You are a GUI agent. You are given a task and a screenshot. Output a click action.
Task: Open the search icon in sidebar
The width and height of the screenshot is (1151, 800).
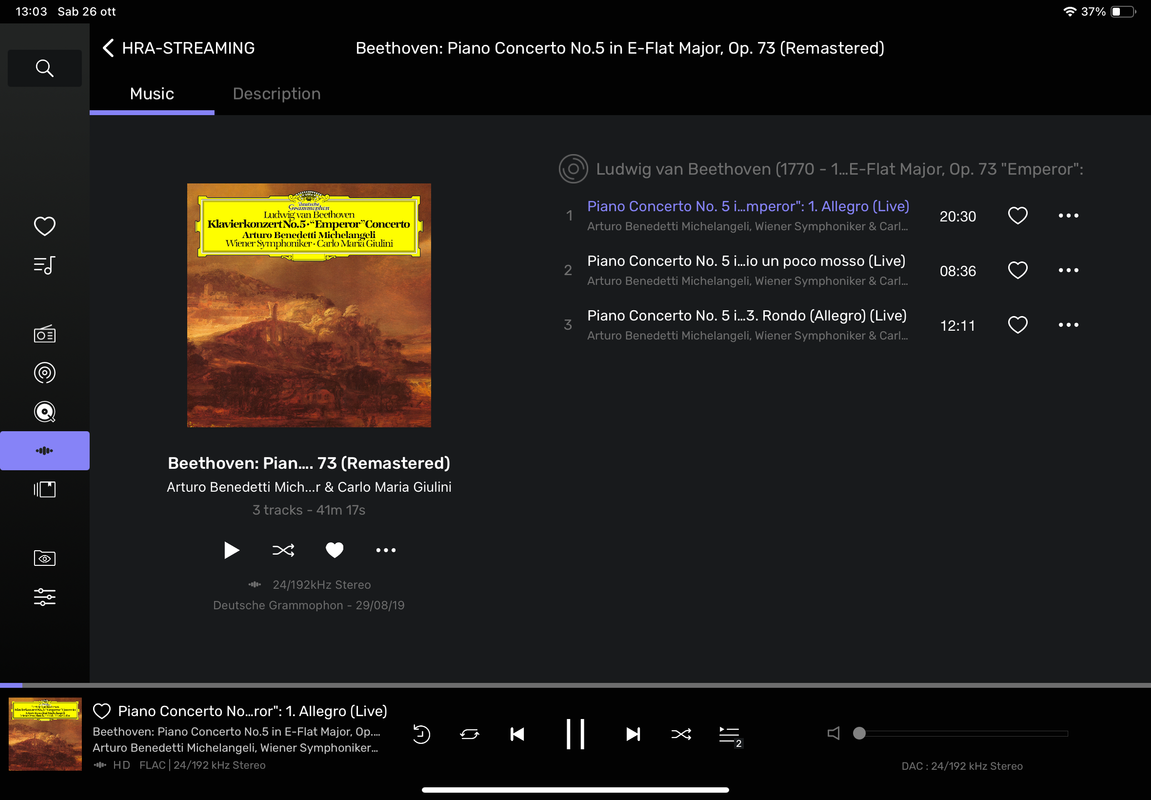point(45,68)
